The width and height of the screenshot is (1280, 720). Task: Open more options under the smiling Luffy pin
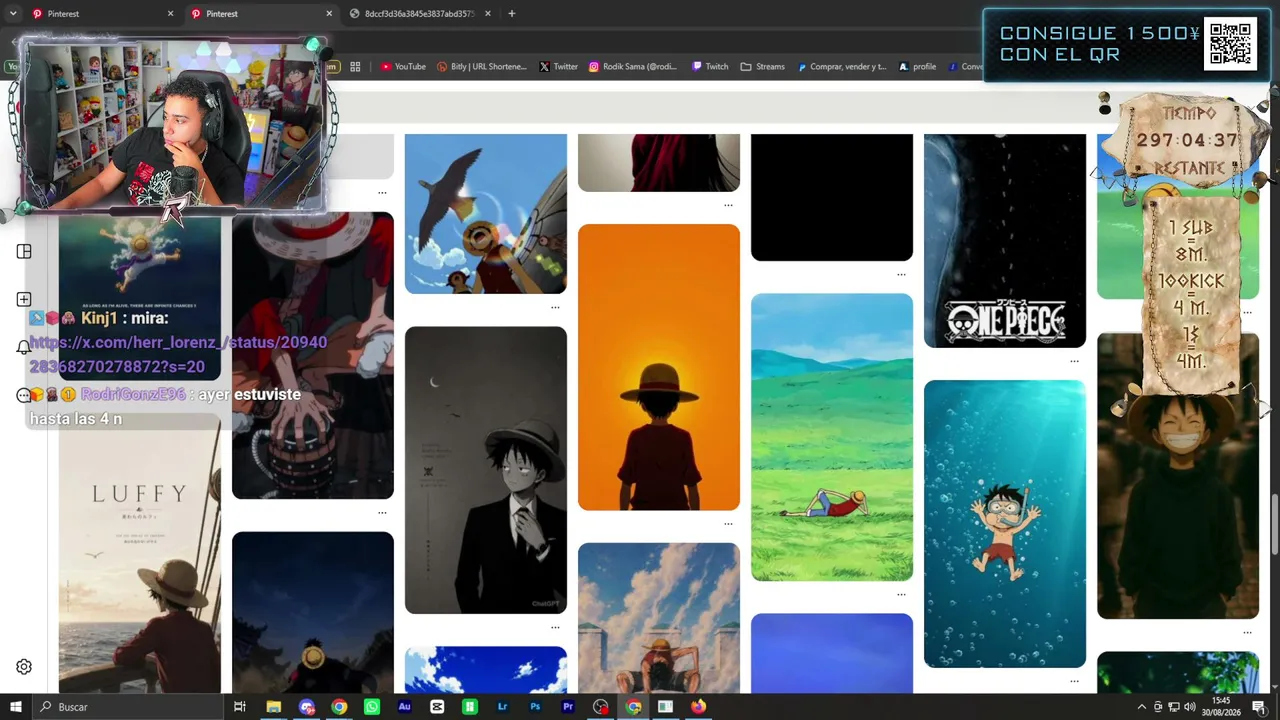[x=1247, y=632]
